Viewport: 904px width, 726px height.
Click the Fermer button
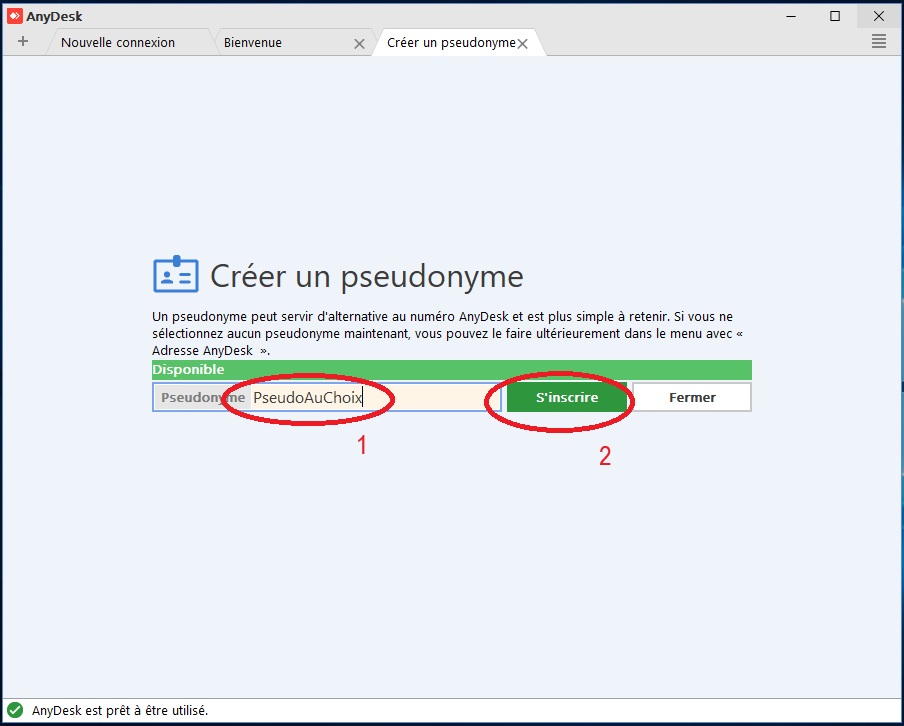coord(692,397)
